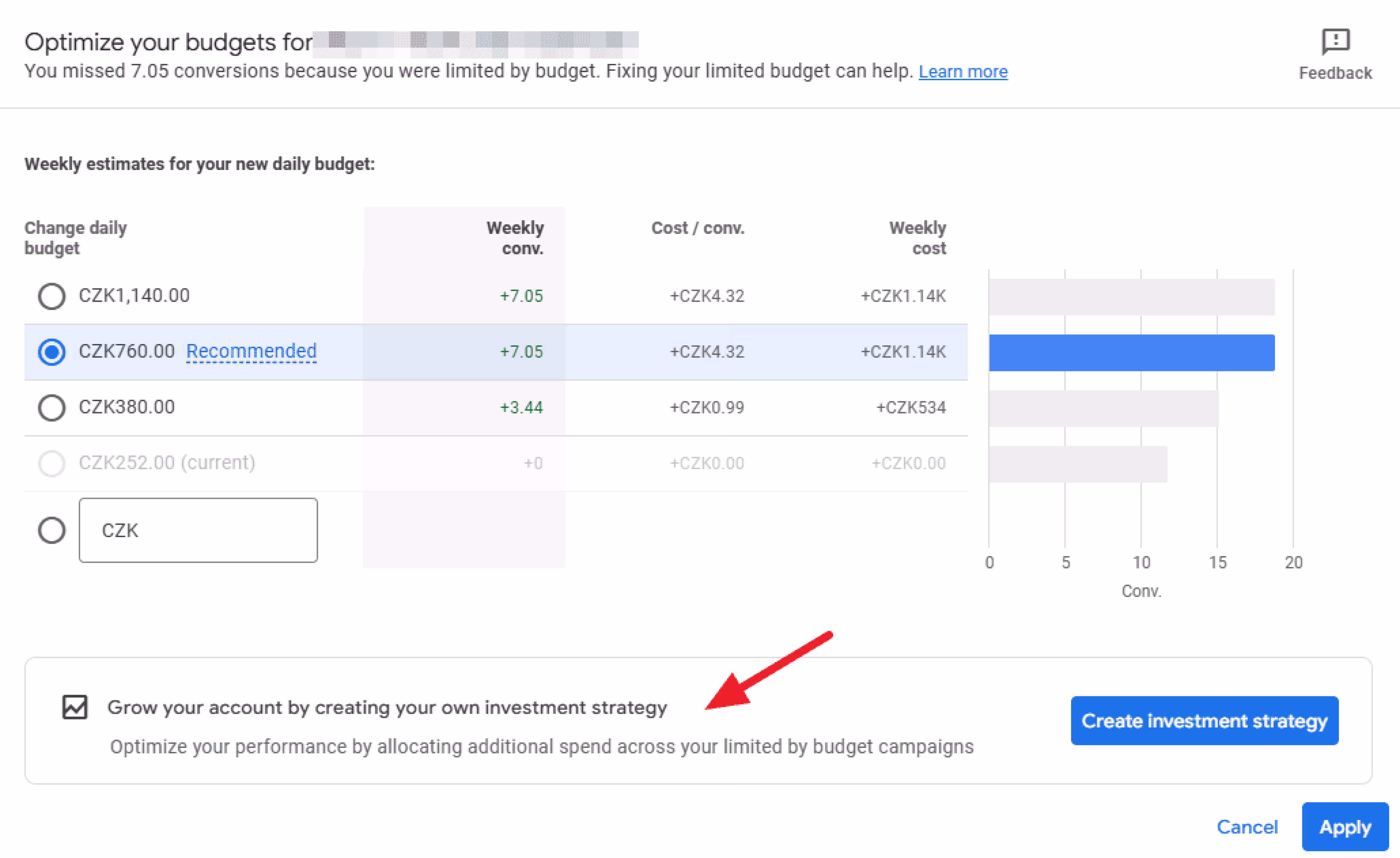Click the Apply button
This screenshot has height=858, width=1400.
(1344, 827)
